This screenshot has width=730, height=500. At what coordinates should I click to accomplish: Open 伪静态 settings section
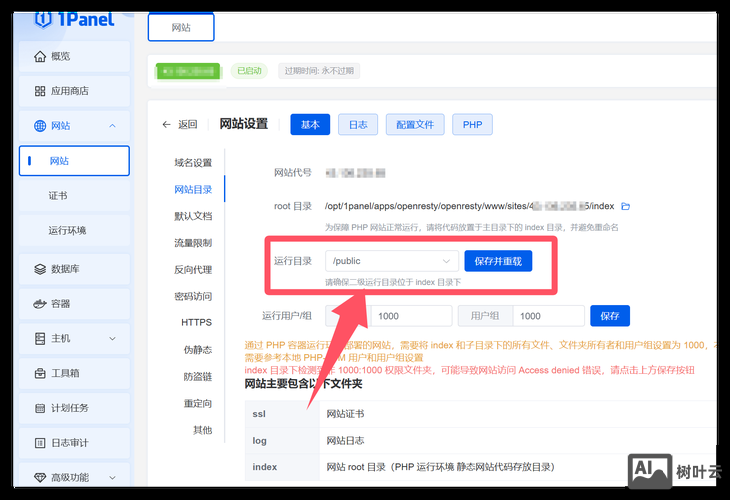click(198, 350)
